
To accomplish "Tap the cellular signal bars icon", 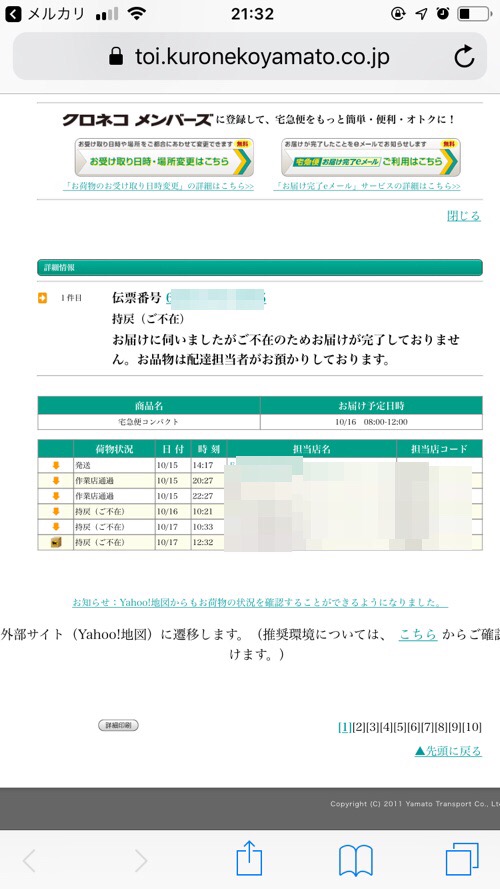I will 108,14.
